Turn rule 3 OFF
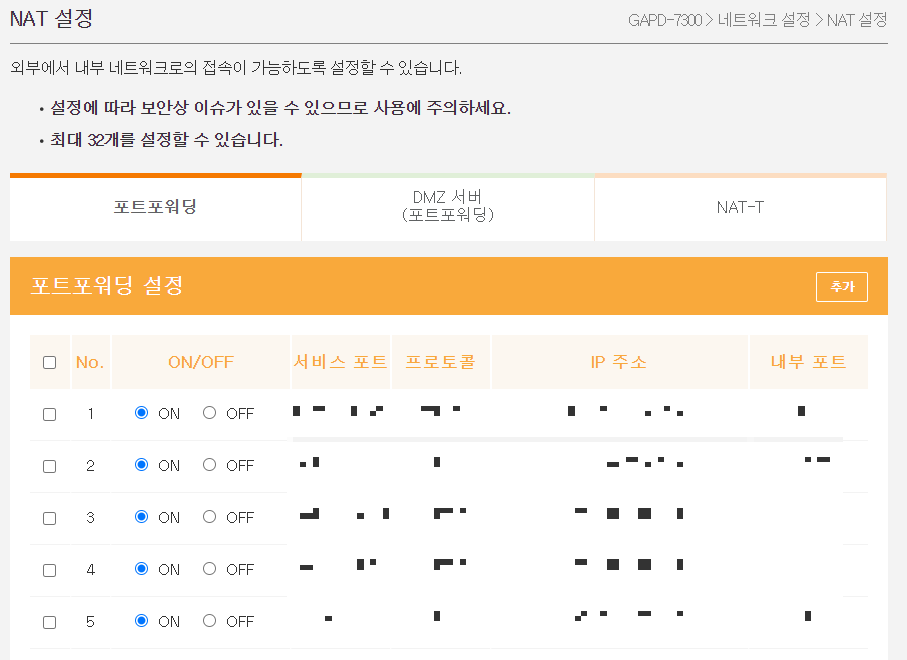907x660 pixels. (x=209, y=517)
